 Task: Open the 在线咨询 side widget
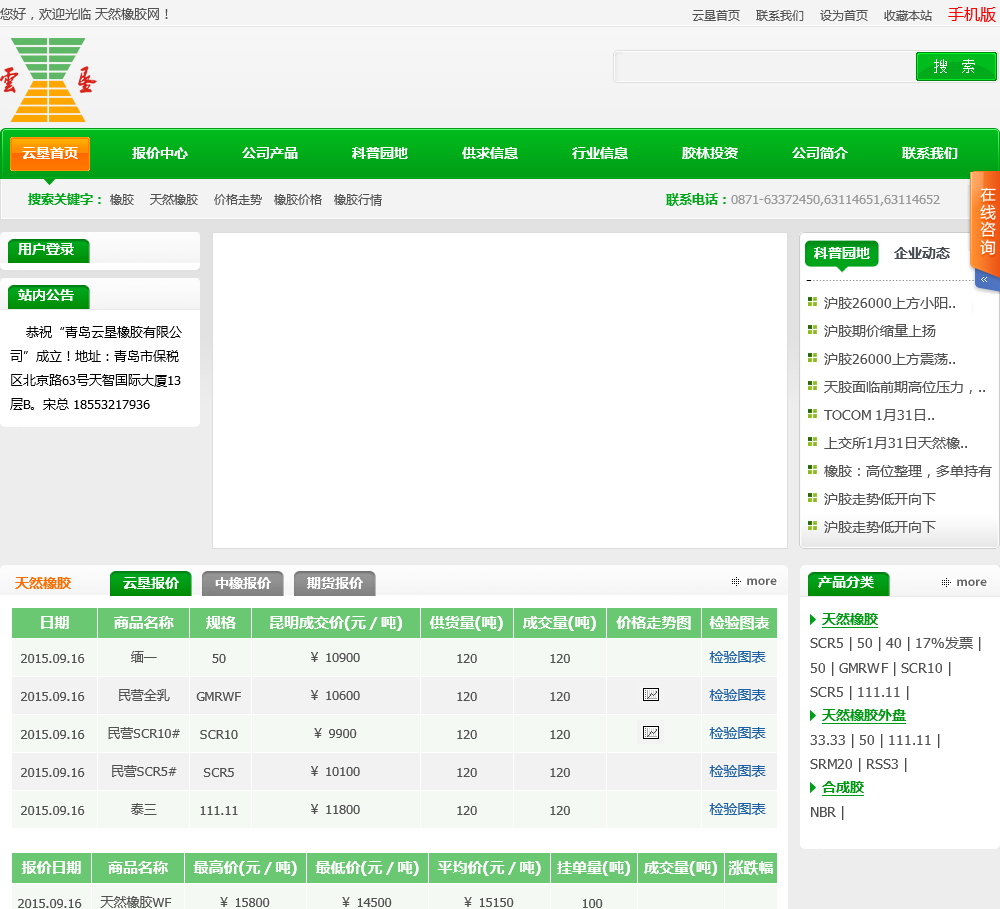coord(986,221)
